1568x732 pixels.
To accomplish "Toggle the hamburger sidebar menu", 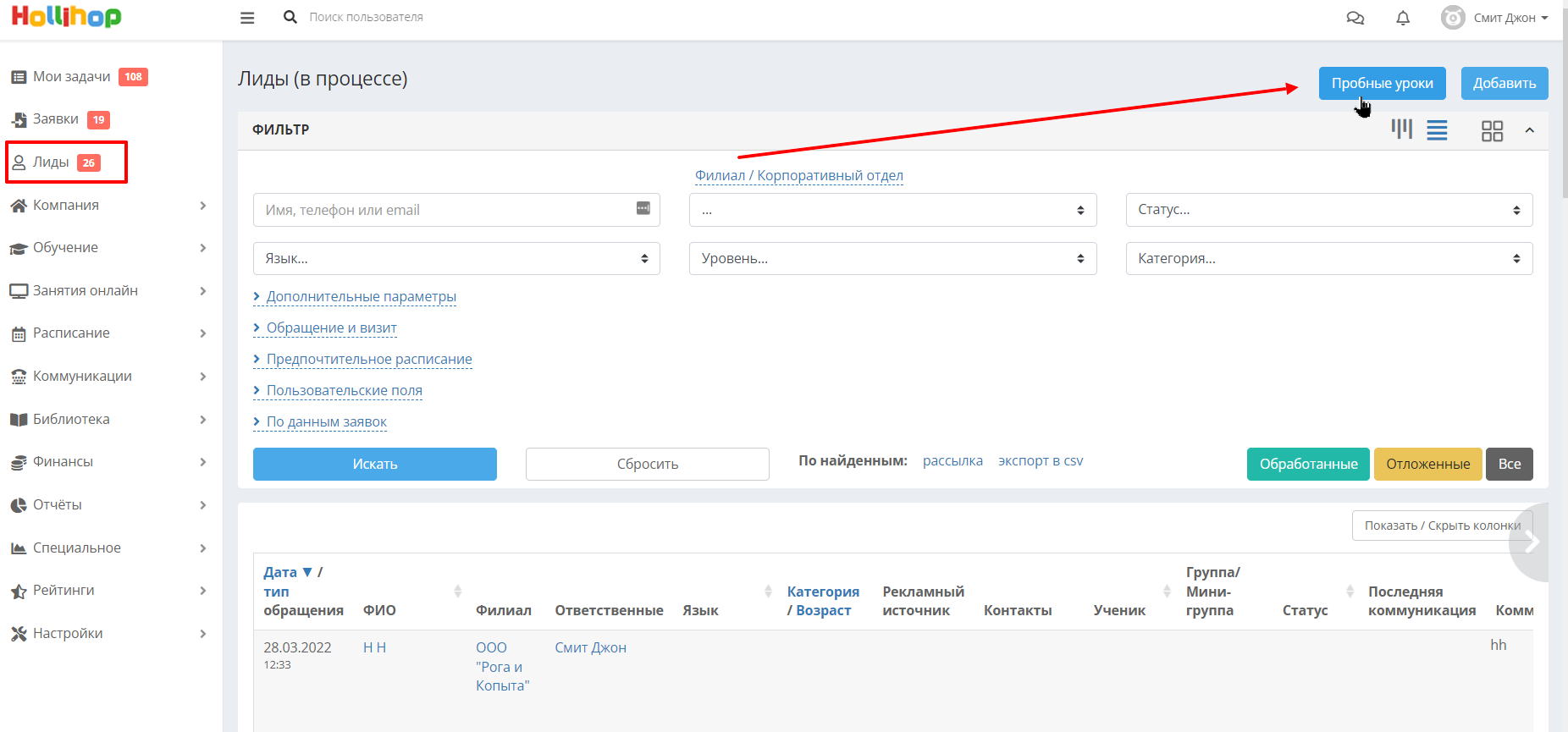I will point(247,18).
